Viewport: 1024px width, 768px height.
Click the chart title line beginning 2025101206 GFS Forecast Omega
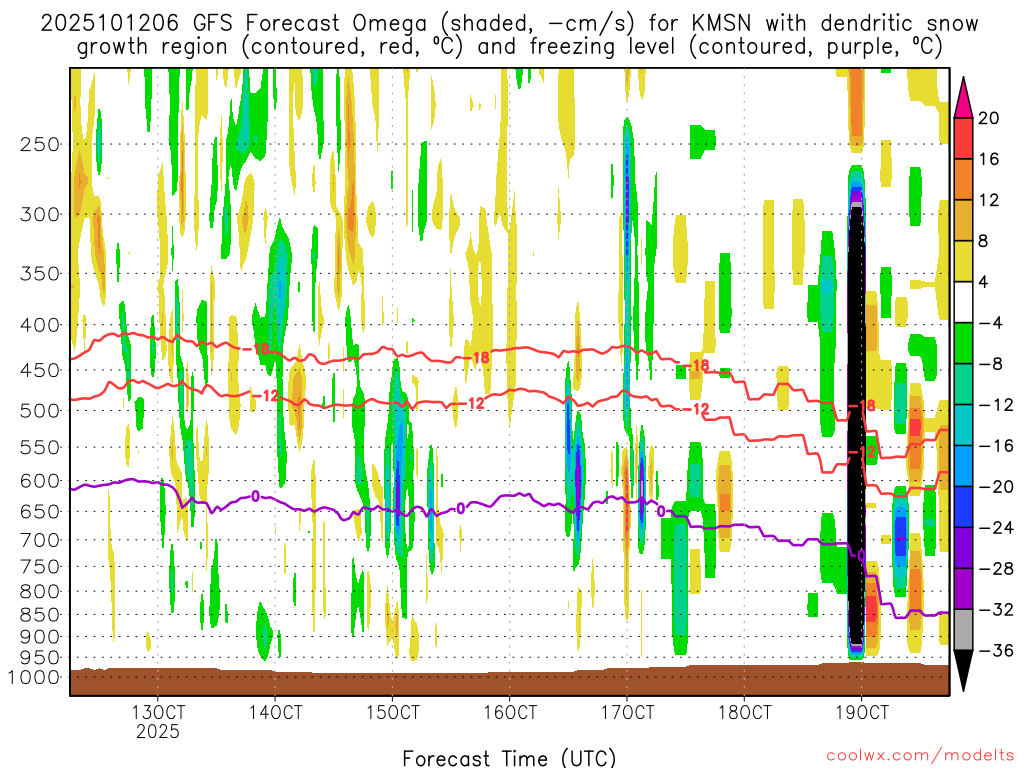pyautogui.click(x=509, y=24)
